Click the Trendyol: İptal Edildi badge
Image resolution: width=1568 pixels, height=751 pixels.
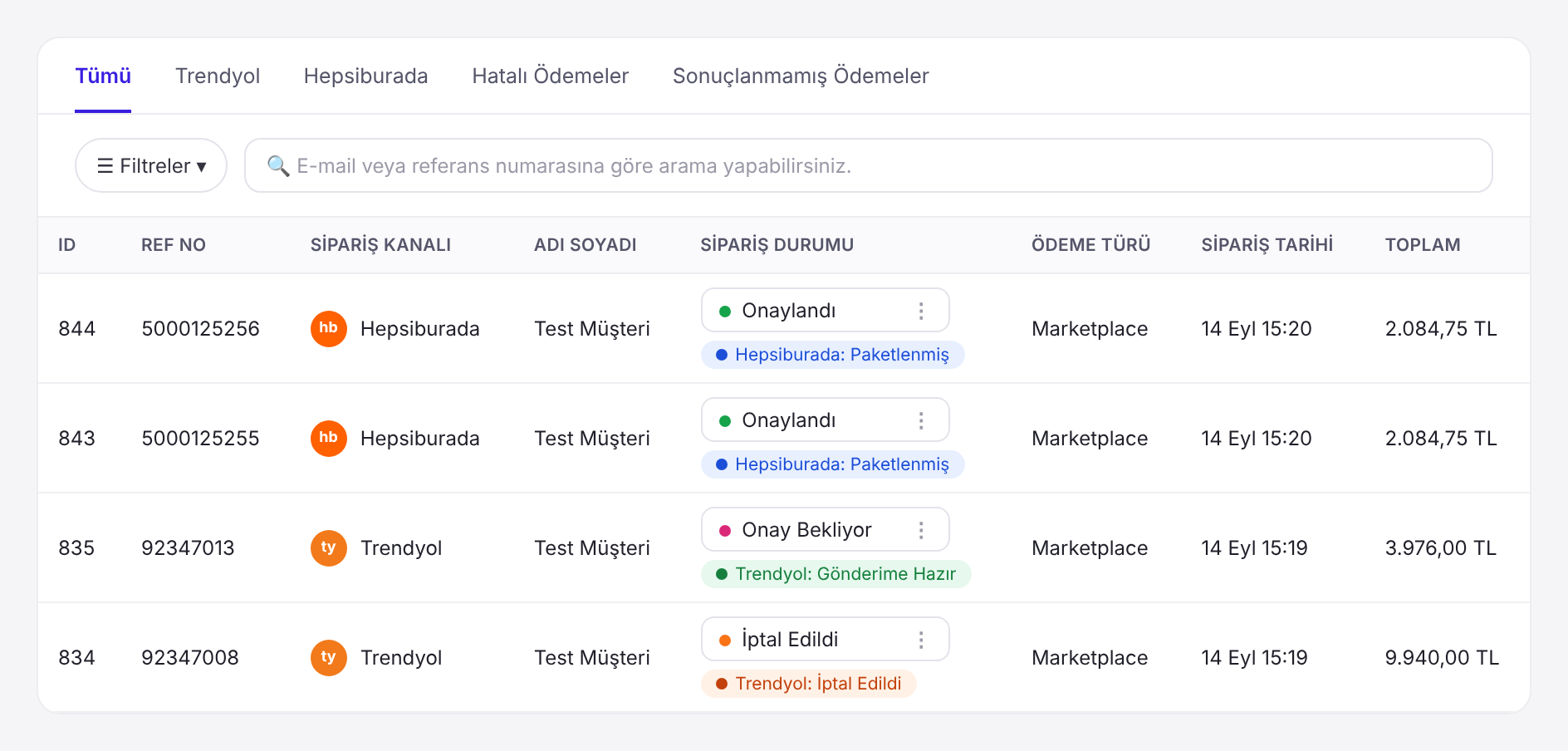809,684
